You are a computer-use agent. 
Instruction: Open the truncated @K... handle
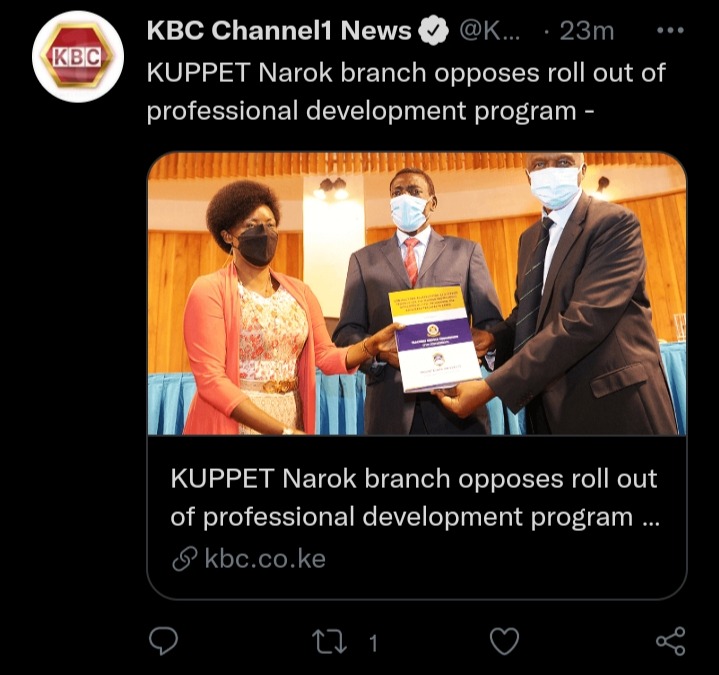click(489, 31)
